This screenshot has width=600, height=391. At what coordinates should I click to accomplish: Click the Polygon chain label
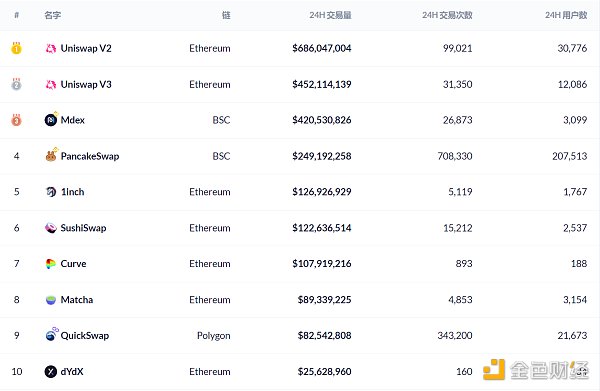214,336
